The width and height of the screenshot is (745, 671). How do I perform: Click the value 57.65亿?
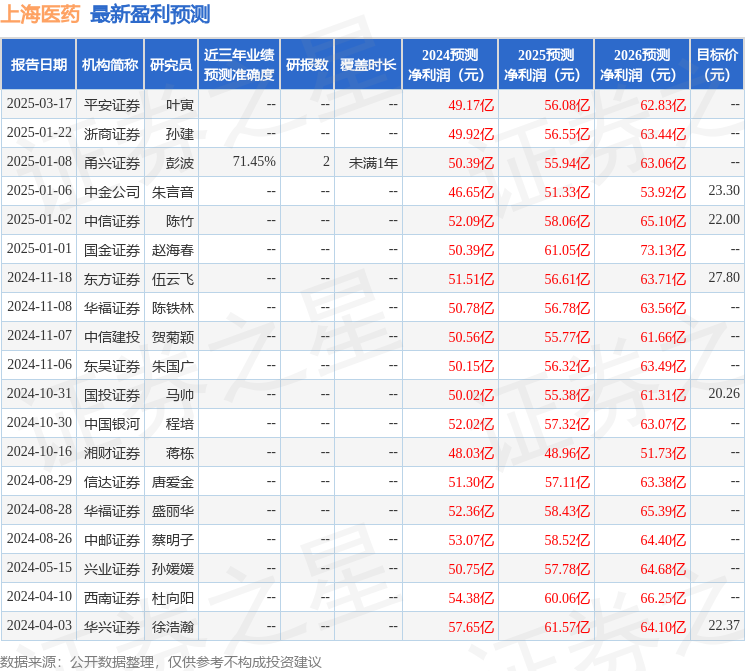[x=471, y=627]
